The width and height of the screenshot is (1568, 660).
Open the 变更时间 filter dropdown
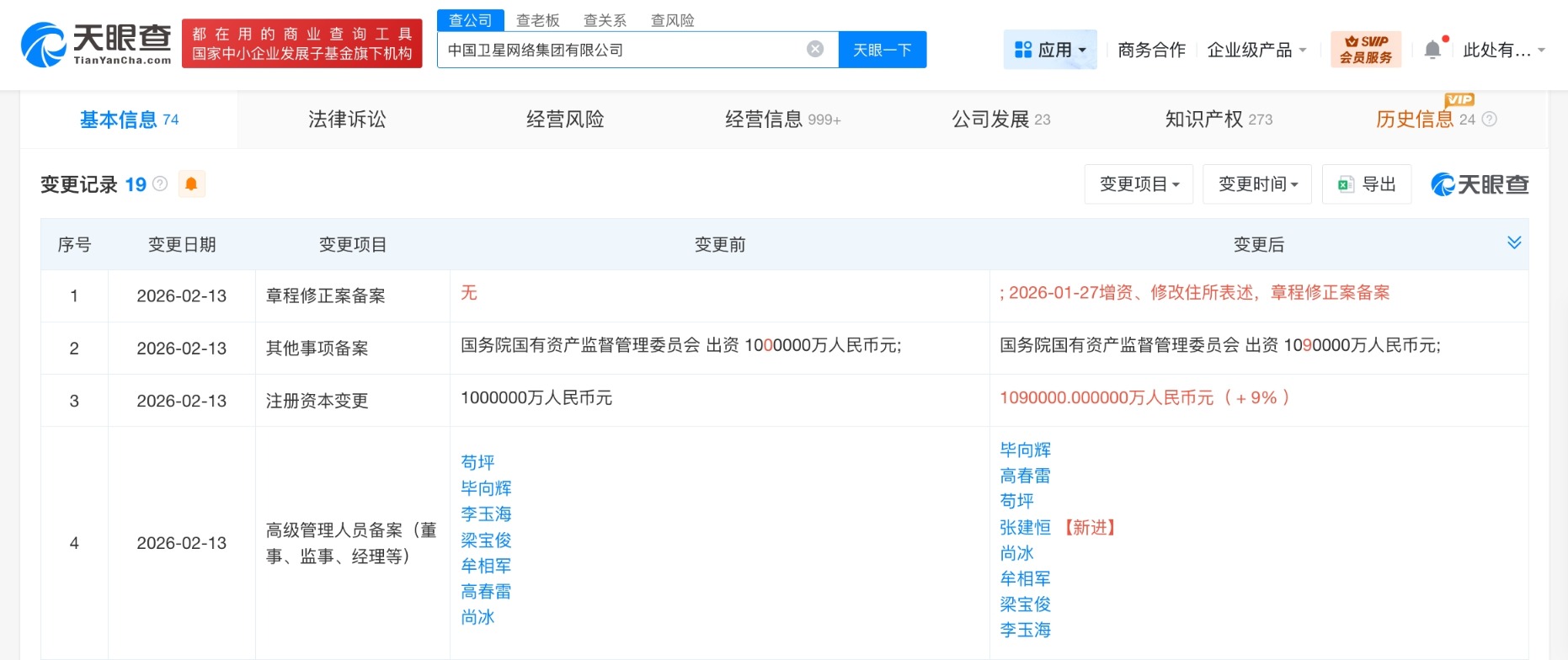[x=1257, y=184]
